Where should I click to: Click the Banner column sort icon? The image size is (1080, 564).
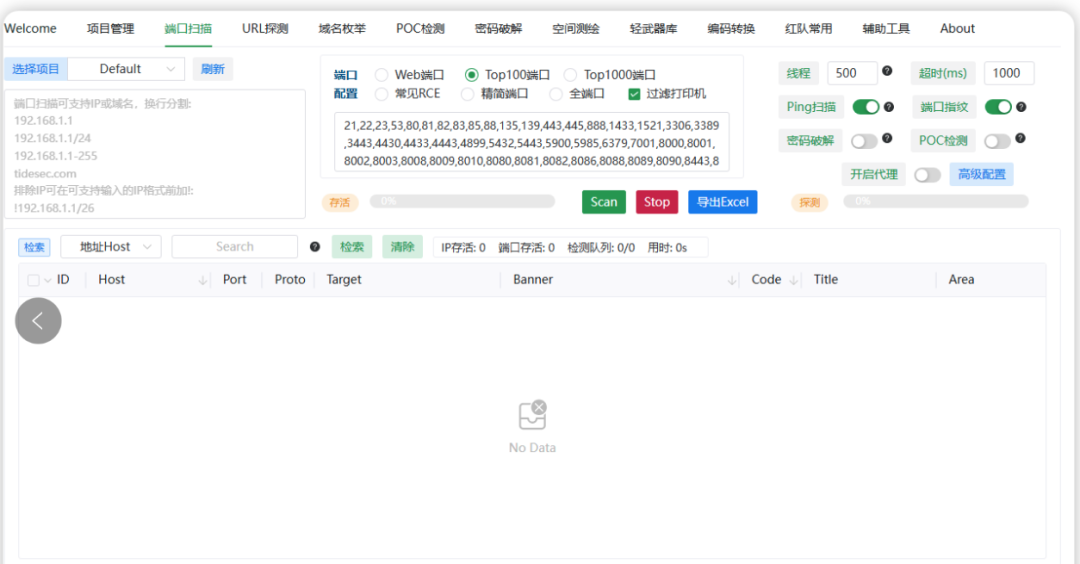[731, 280]
